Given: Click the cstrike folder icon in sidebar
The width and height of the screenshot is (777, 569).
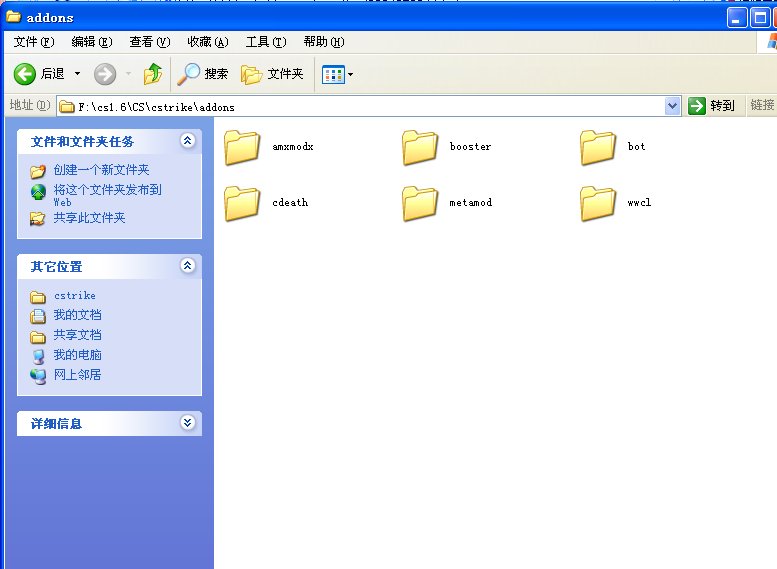Looking at the screenshot, I should (38, 297).
